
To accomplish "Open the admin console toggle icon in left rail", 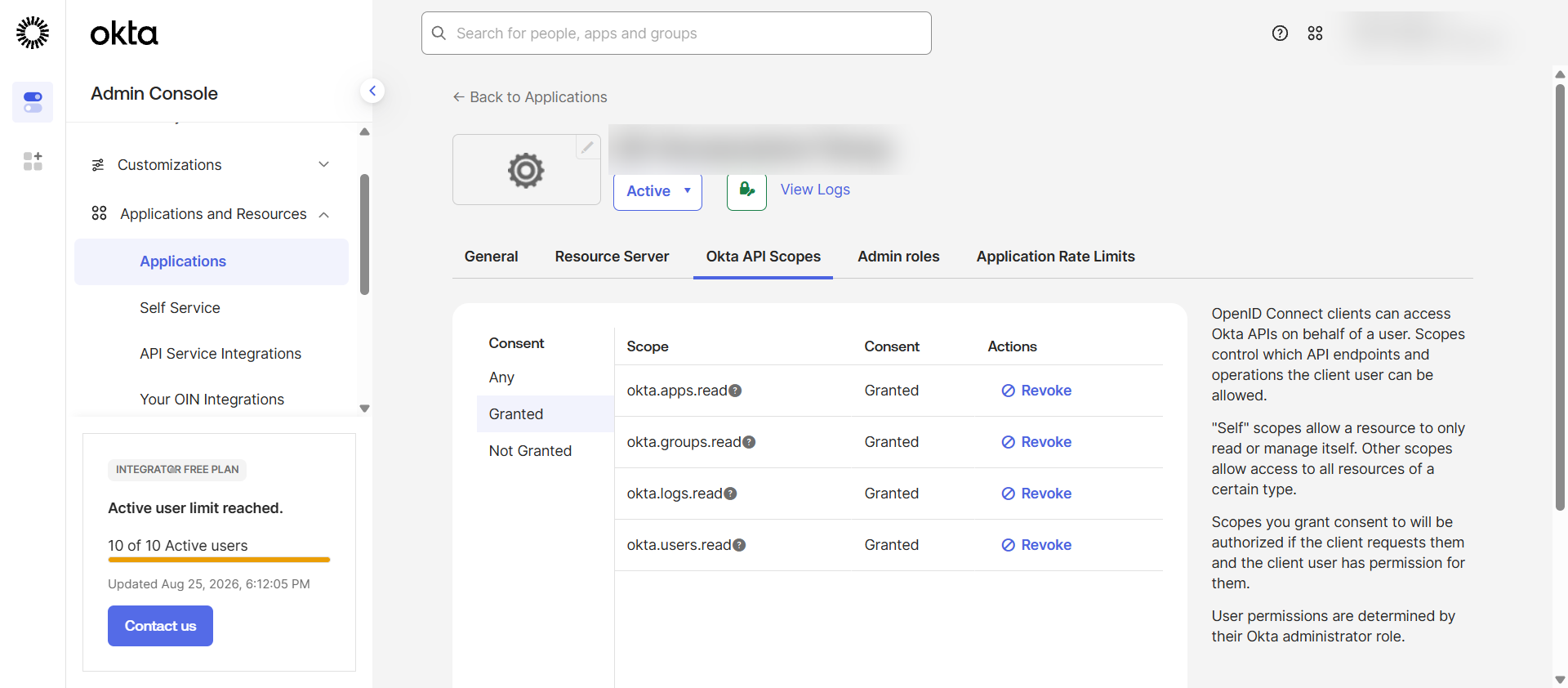I will coord(33,102).
